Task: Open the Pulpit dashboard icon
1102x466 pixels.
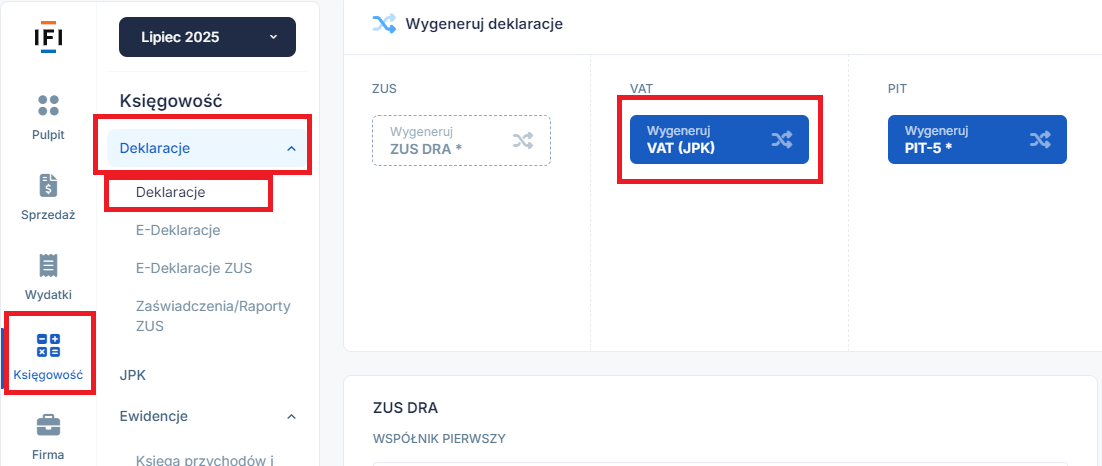Action: [x=48, y=105]
